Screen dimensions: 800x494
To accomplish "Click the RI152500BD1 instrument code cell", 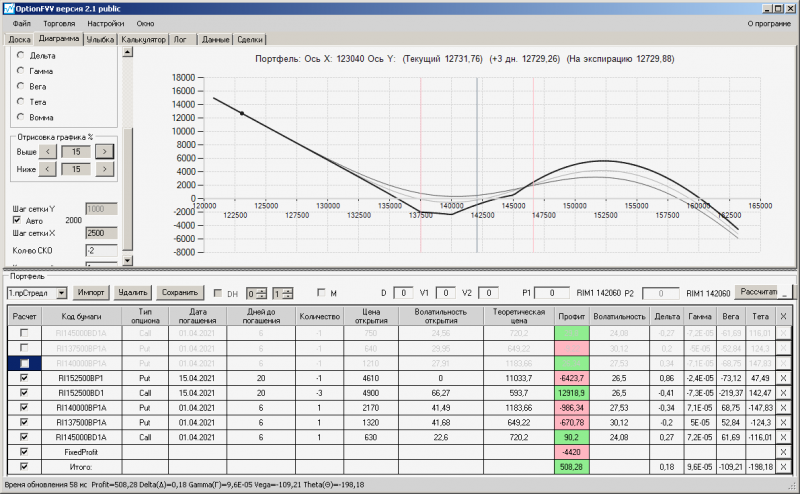I will pos(81,393).
